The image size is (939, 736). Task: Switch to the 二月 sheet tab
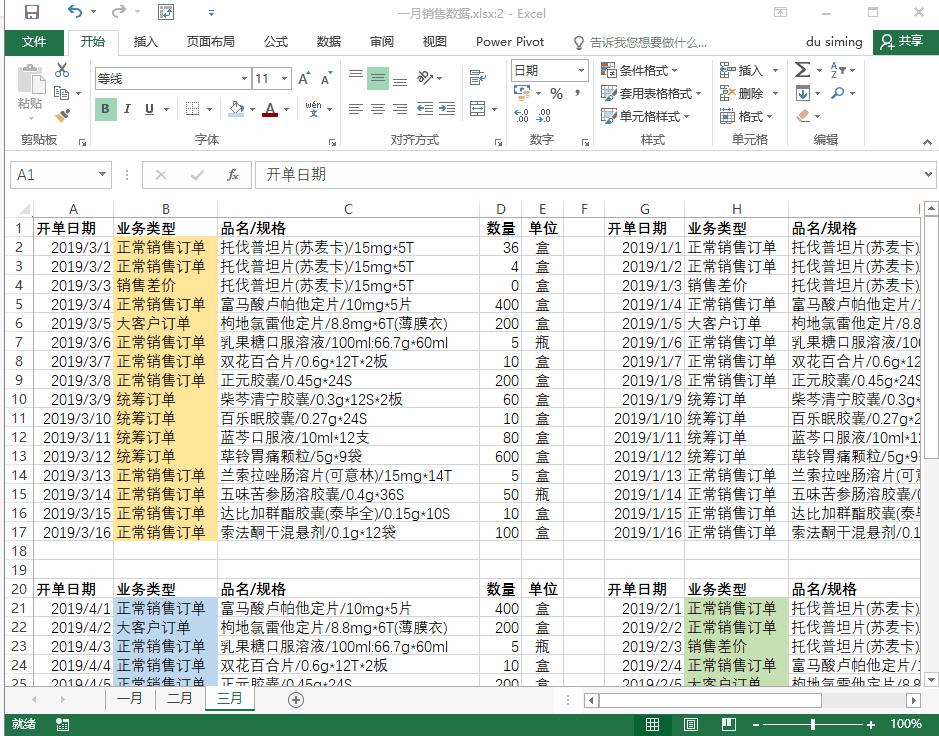179,699
